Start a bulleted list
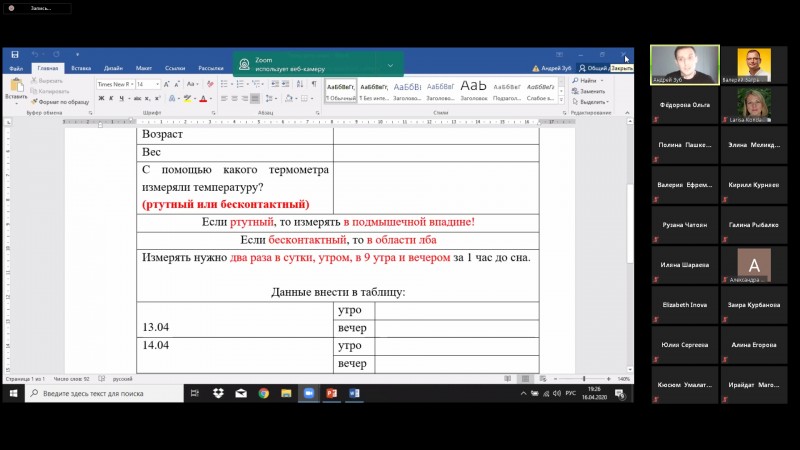 224,84
